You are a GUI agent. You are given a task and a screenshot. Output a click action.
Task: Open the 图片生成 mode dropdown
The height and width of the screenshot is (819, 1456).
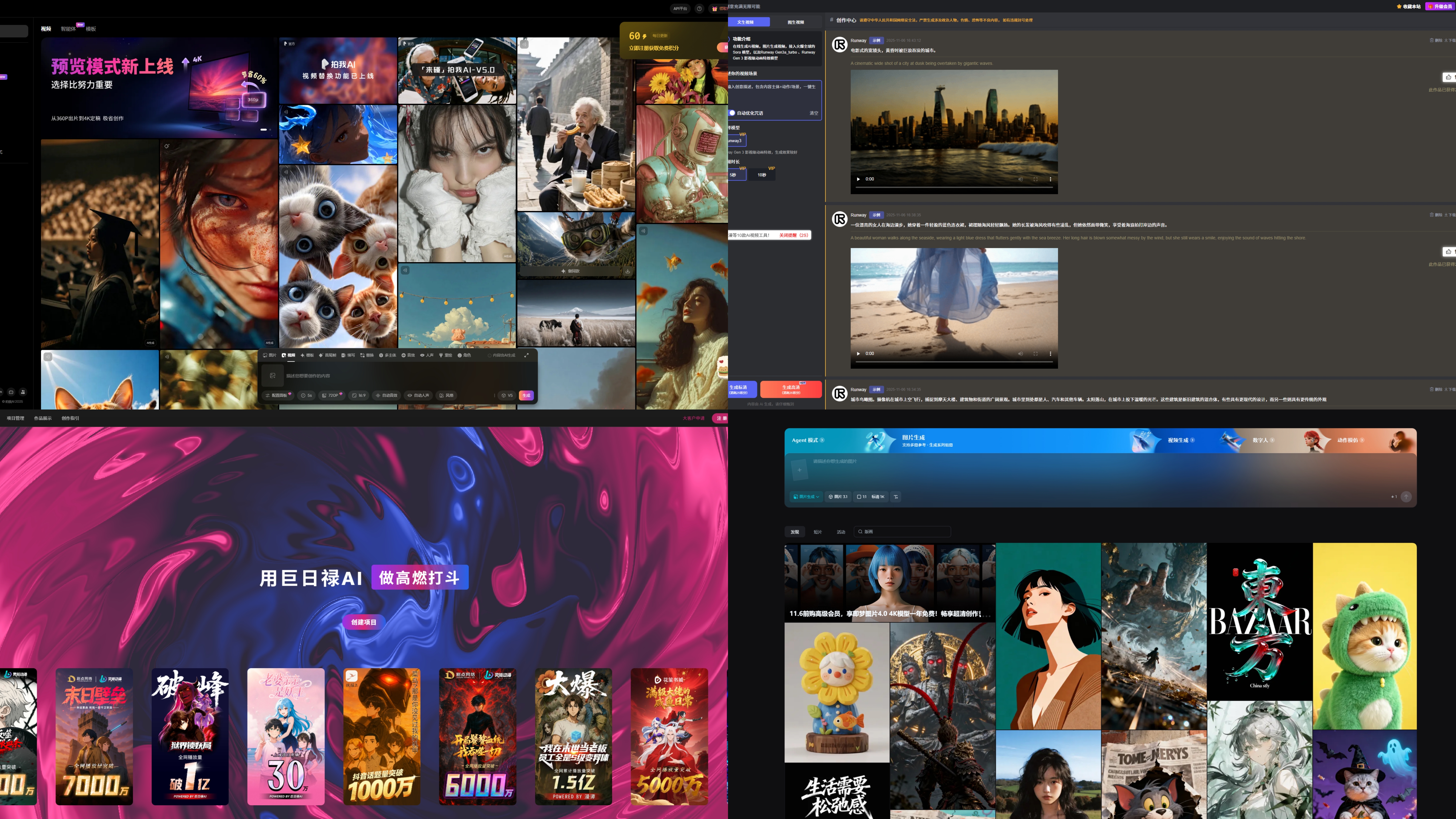pyautogui.click(x=806, y=496)
